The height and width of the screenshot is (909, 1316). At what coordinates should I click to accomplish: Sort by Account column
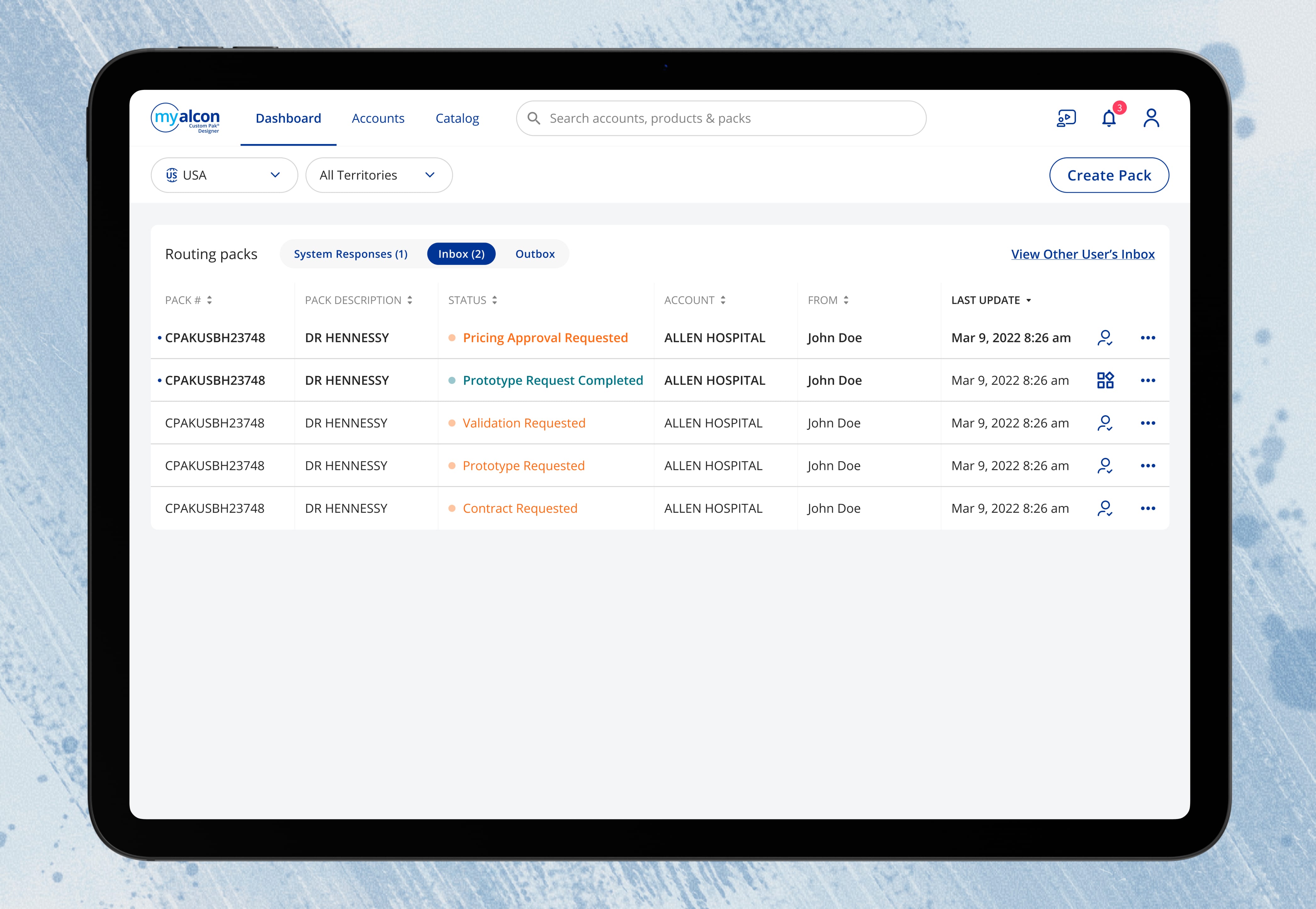point(695,300)
